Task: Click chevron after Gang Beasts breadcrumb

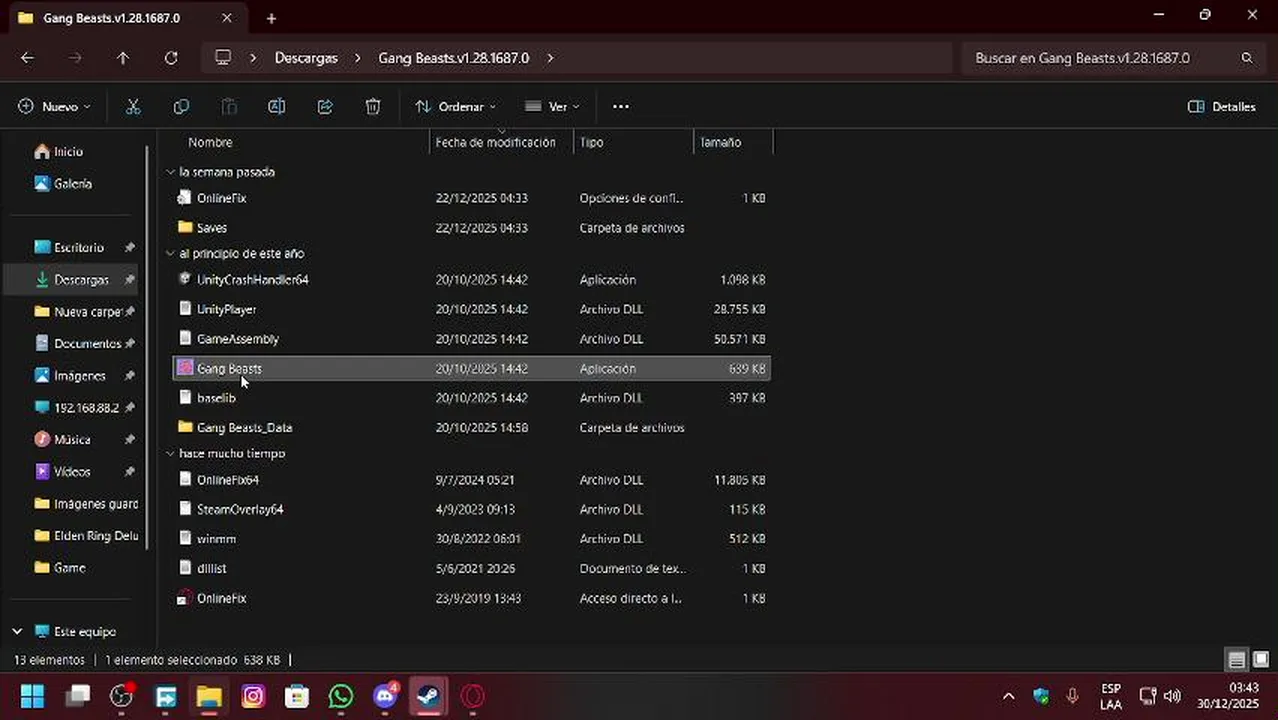Action: pyautogui.click(x=550, y=58)
